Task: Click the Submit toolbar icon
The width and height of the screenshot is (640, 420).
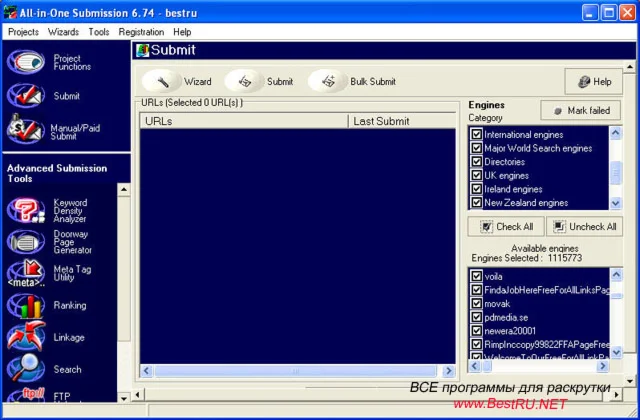Action: pyautogui.click(x=244, y=81)
